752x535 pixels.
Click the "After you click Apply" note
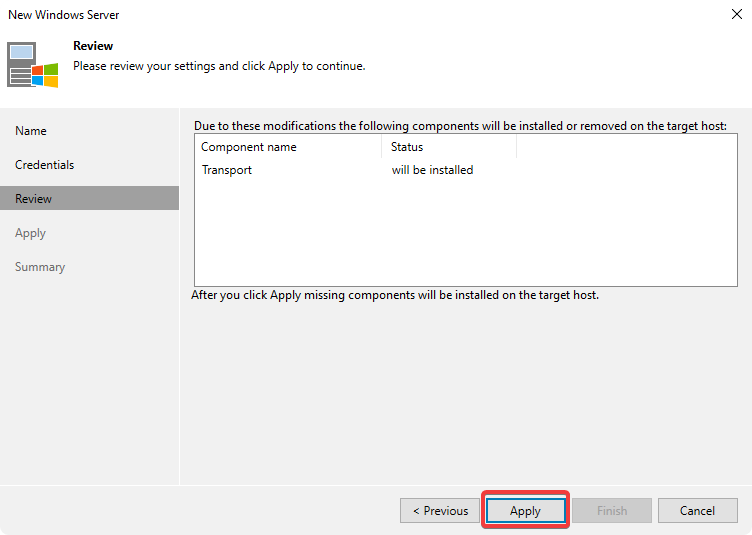coord(396,295)
